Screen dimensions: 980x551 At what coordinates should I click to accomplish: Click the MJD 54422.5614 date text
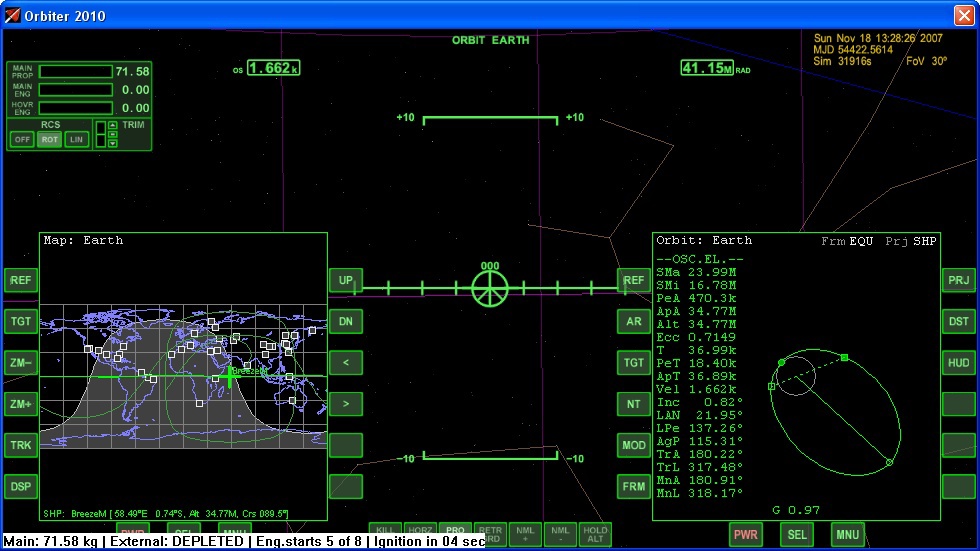[x=853, y=49]
